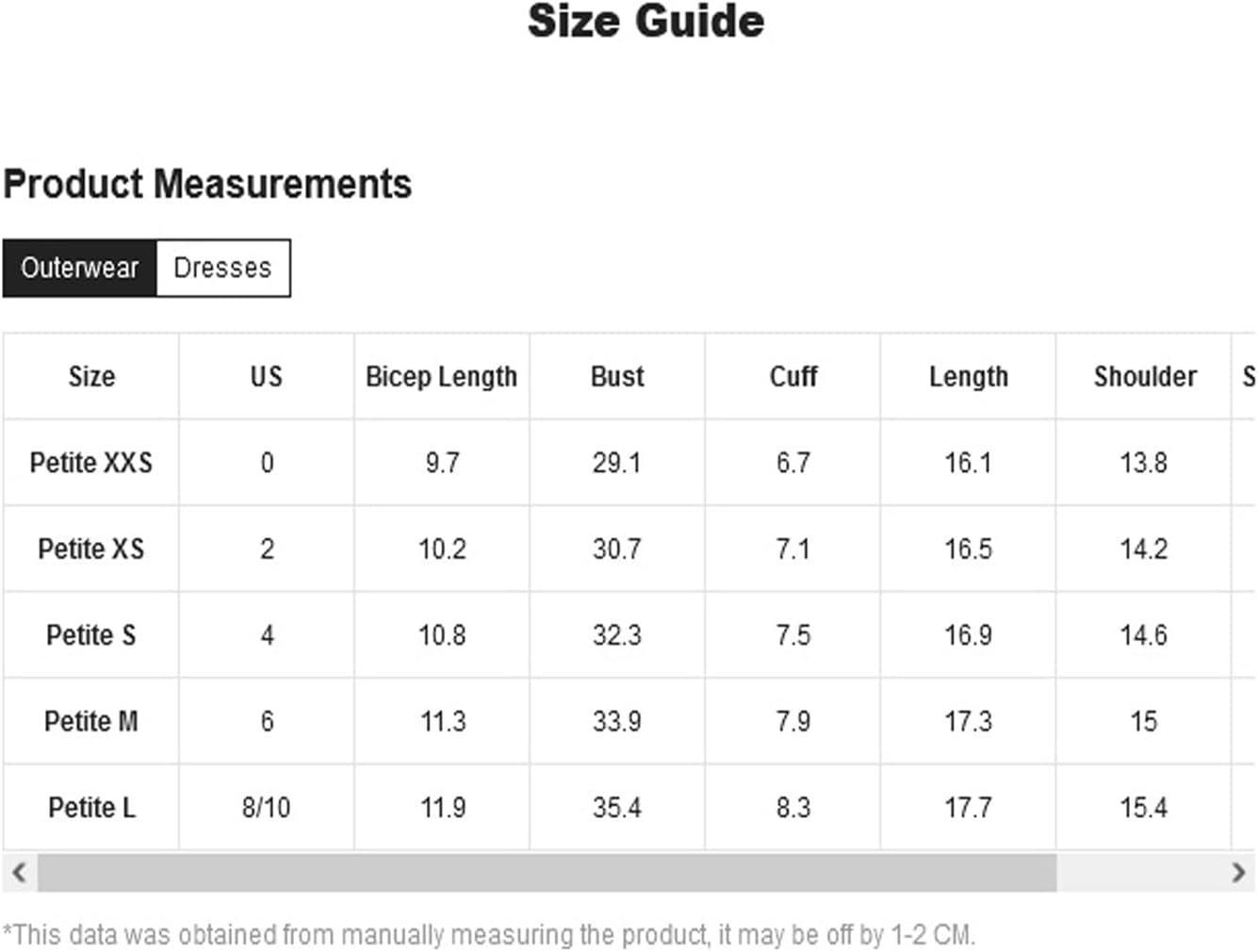The image size is (1258, 952).
Task: Select the Petite XS row label
Action: coord(91,550)
